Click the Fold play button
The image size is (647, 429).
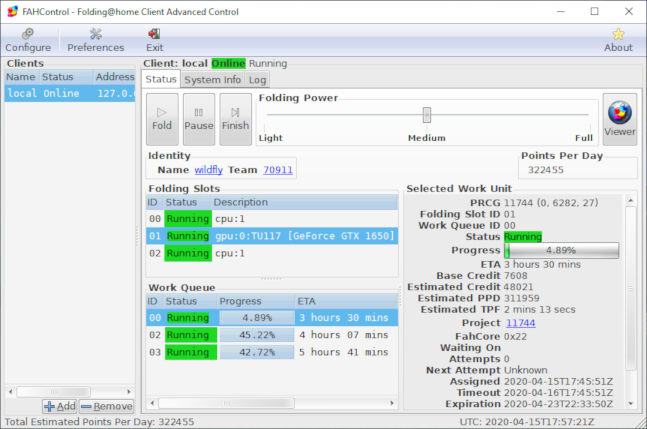162,119
